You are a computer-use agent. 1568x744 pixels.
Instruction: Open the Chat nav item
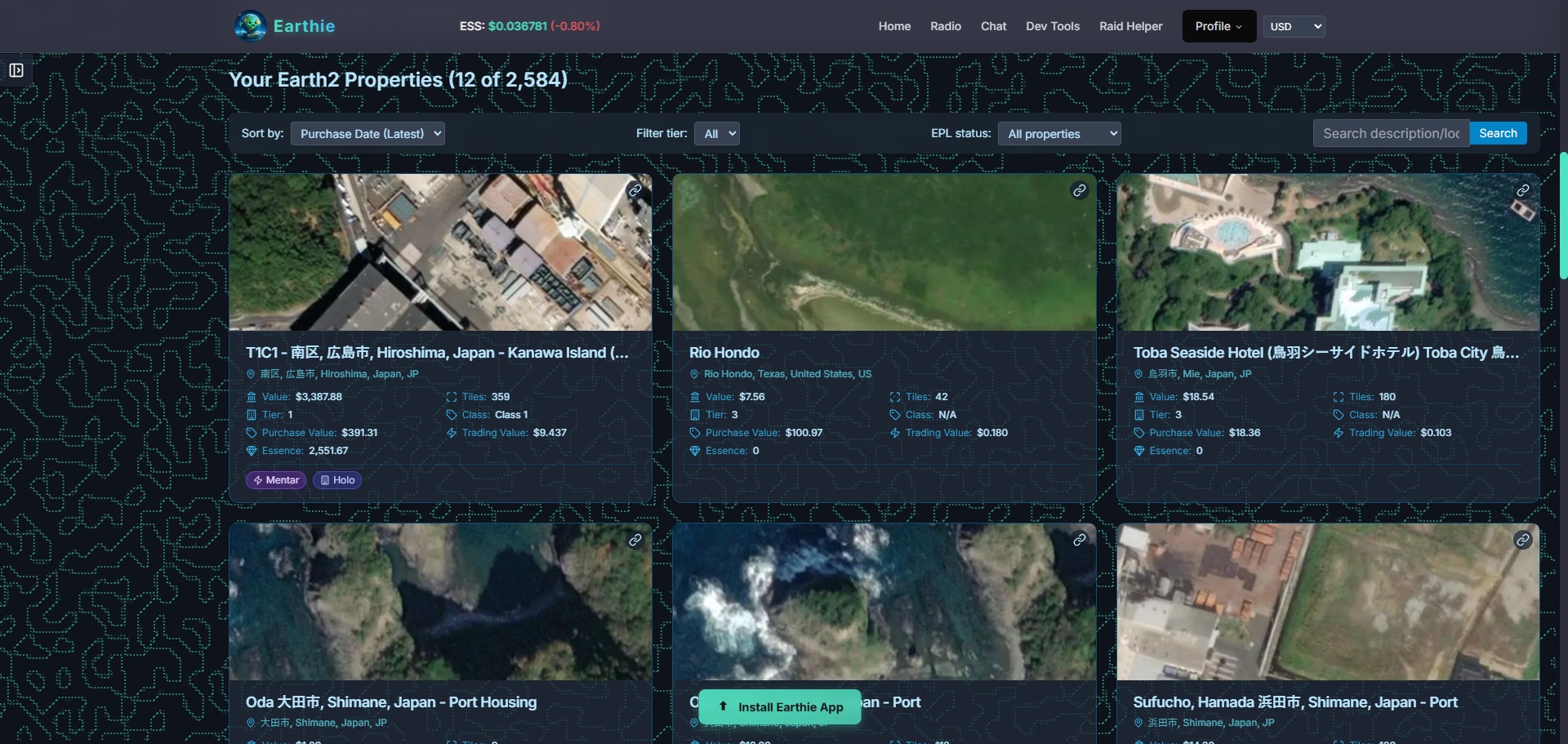994,26
